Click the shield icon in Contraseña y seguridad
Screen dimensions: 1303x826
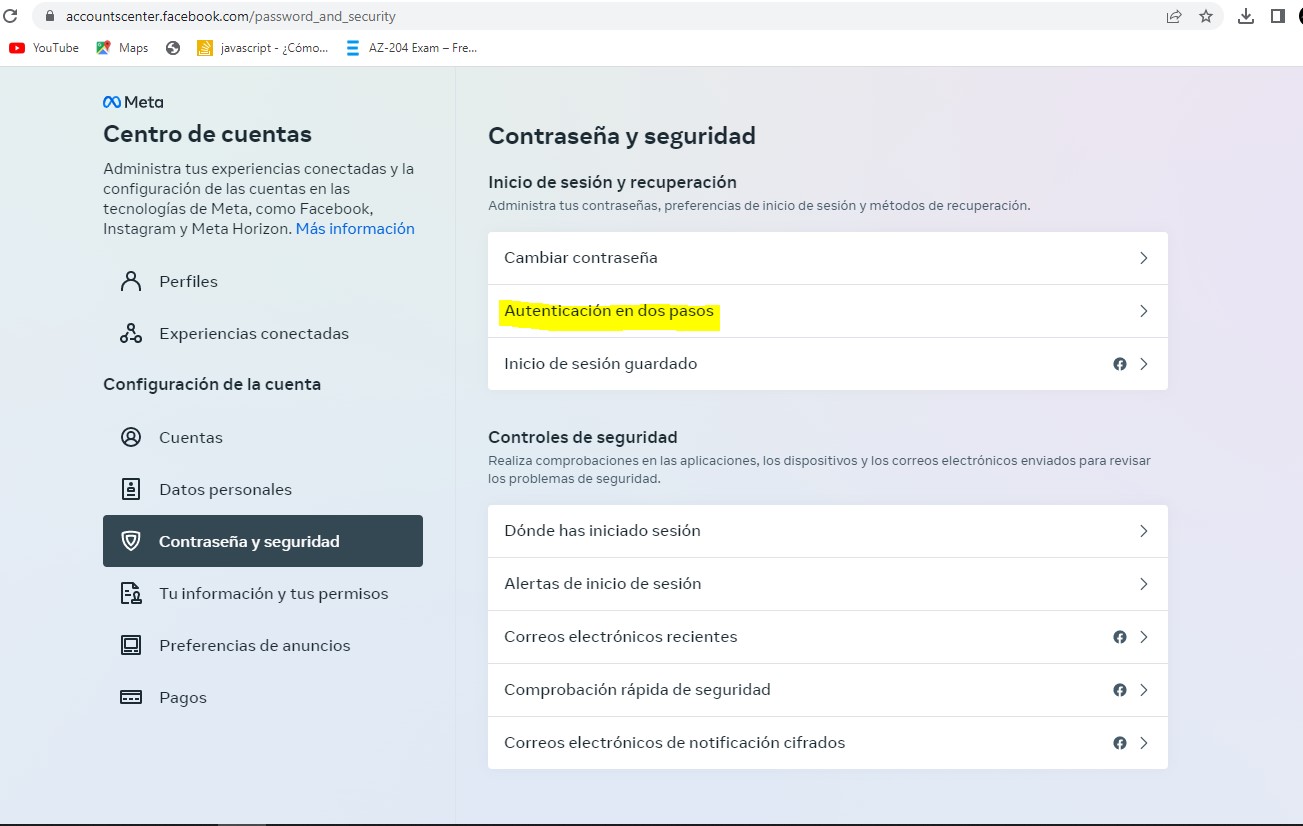tap(131, 541)
